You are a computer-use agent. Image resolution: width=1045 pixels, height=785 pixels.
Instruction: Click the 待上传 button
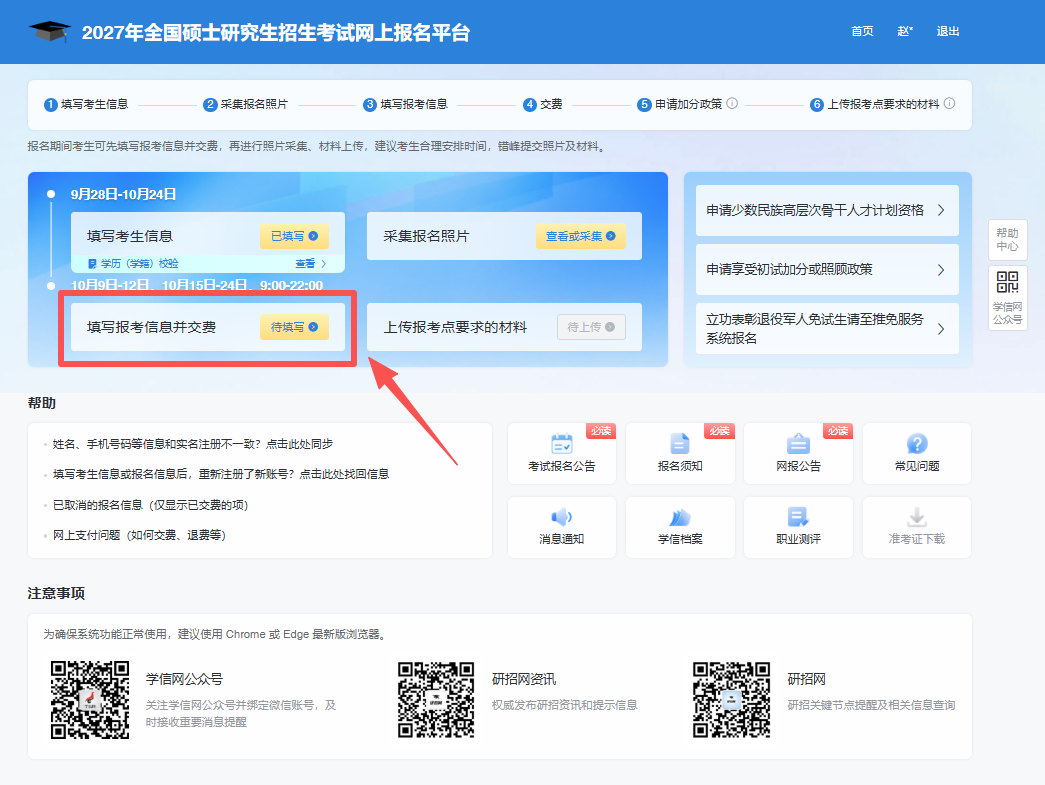[591, 327]
